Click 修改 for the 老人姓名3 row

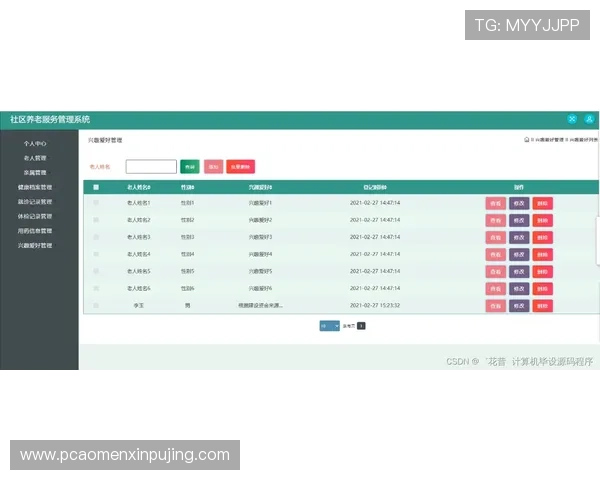point(518,237)
